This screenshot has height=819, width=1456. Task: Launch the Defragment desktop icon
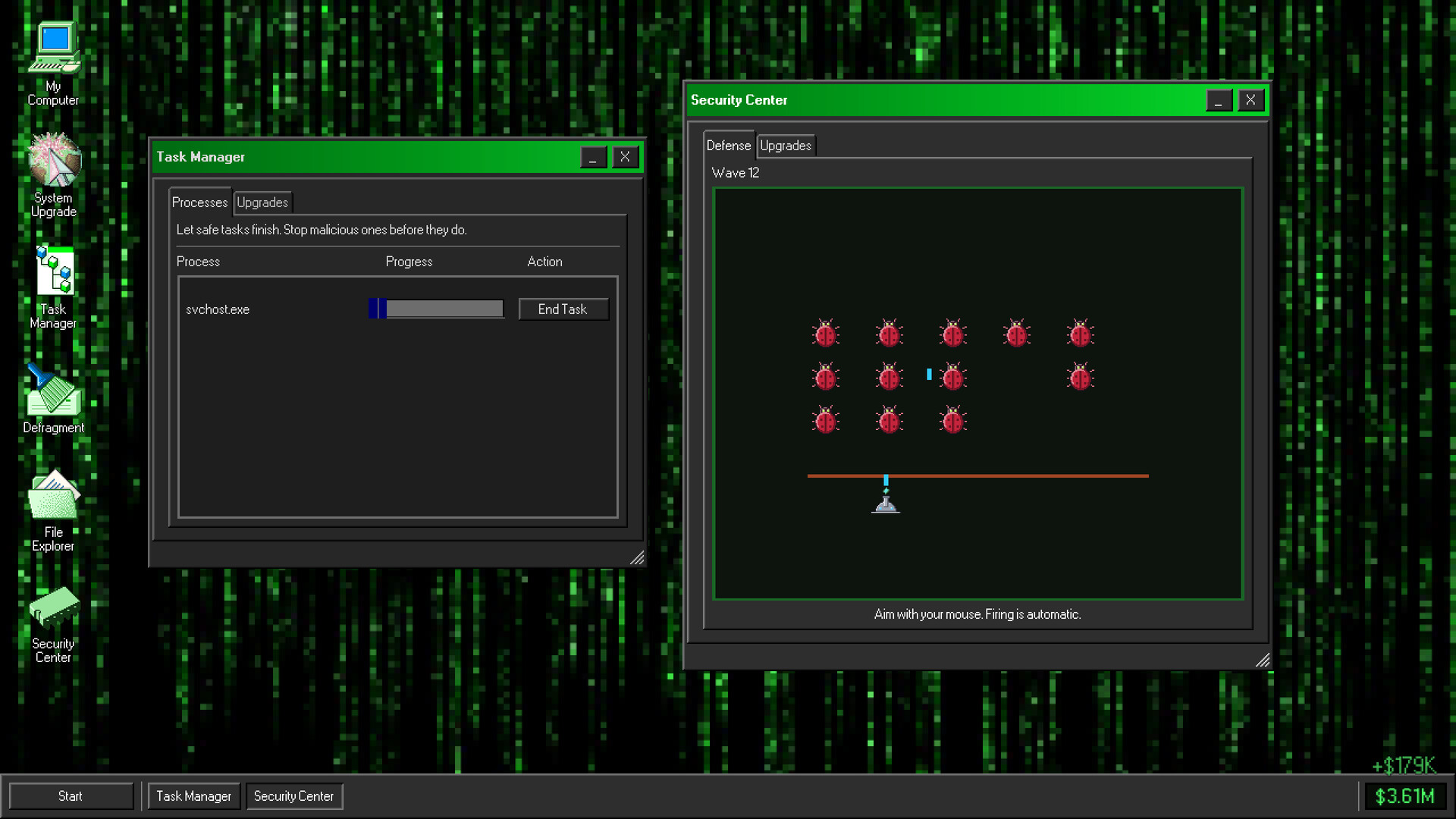[x=53, y=399]
